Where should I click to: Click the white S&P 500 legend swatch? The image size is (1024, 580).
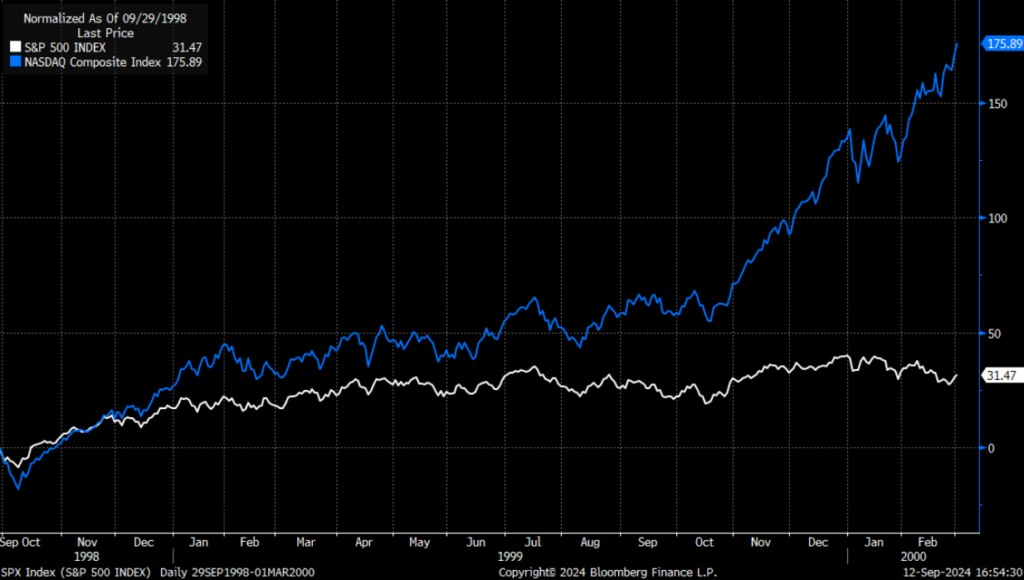(x=14, y=46)
